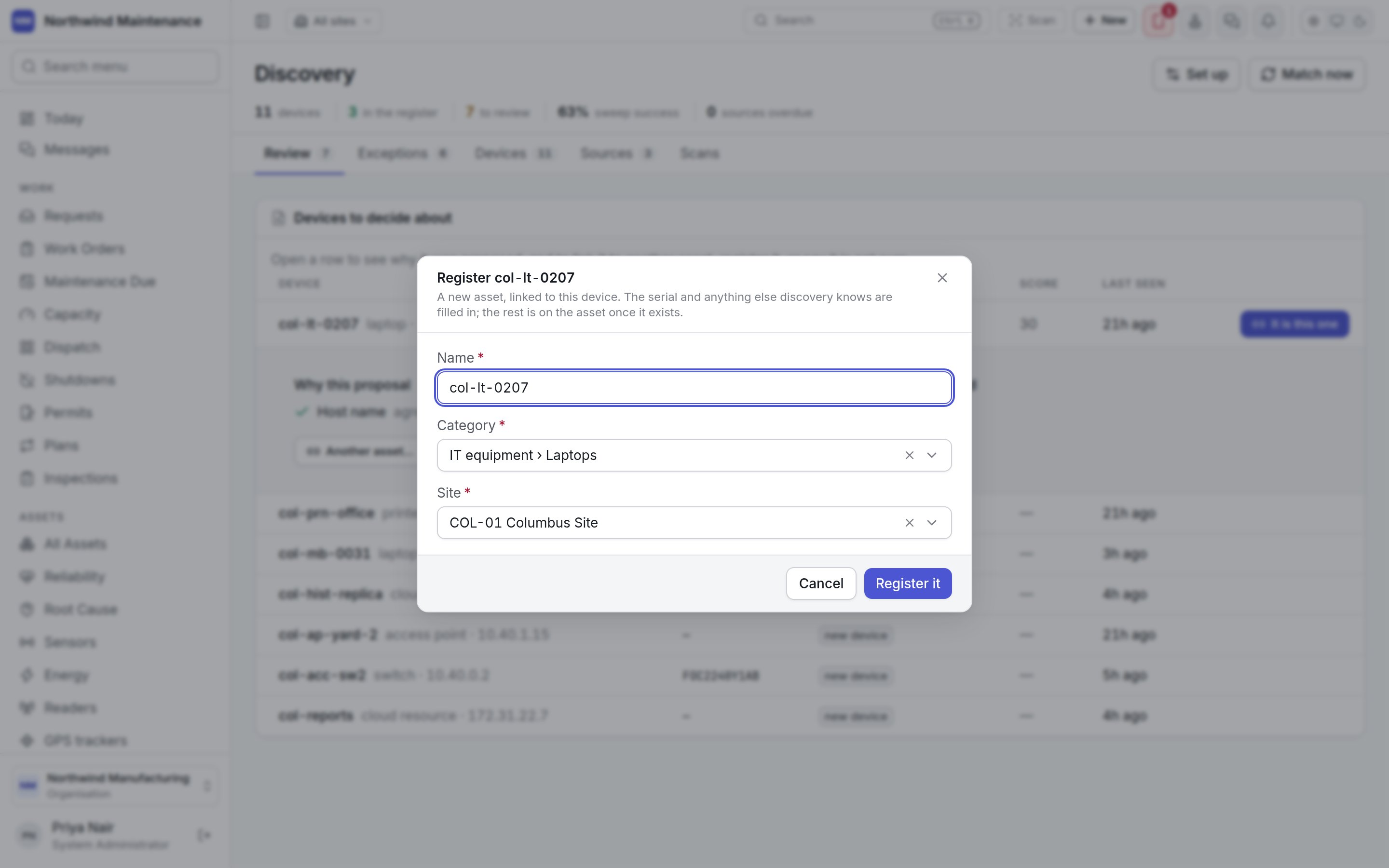Click the Name input field
This screenshot has height=868, width=1389.
pos(694,388)
